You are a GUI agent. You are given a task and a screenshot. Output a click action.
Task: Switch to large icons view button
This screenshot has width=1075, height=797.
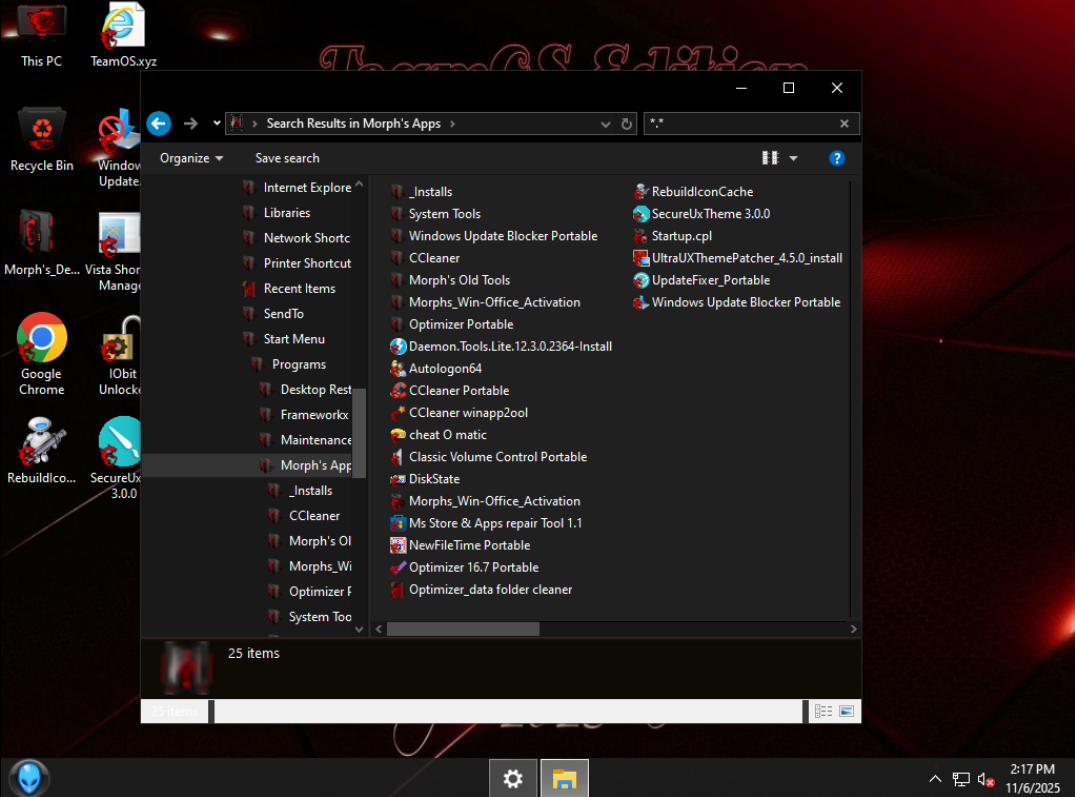tap(847, 711)
